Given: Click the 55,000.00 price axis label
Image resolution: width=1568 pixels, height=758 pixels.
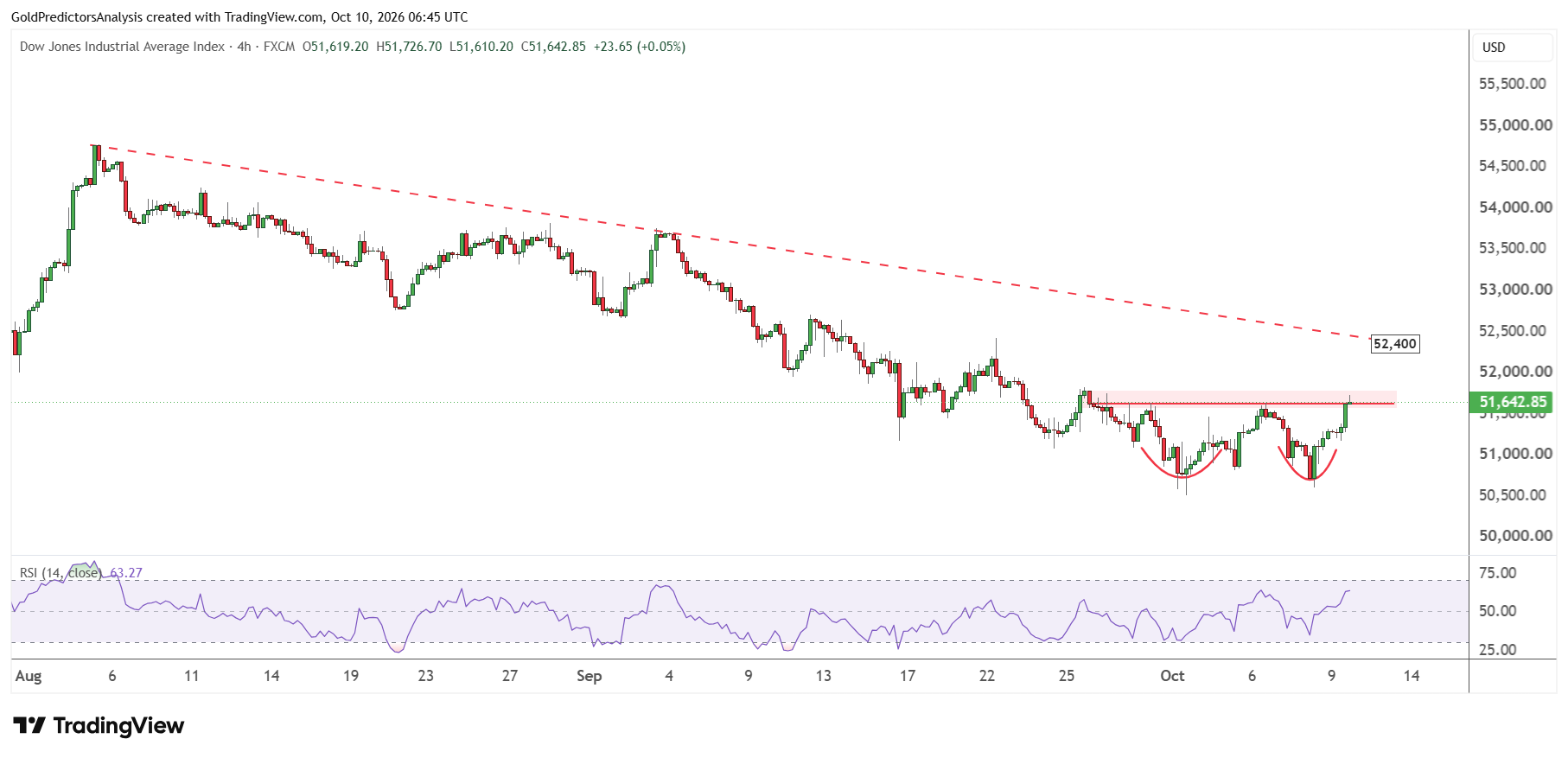Looking at the screenshot, I should click(1514, 125).
